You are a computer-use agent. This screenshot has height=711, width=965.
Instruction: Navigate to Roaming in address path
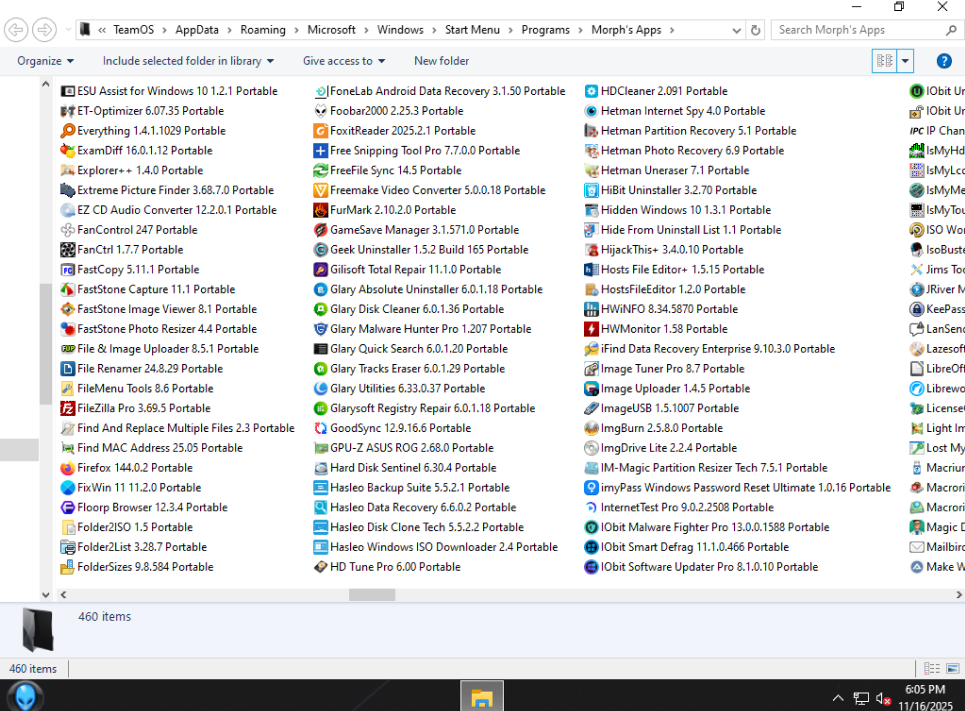pyautogui.click(x=263, y=30)
